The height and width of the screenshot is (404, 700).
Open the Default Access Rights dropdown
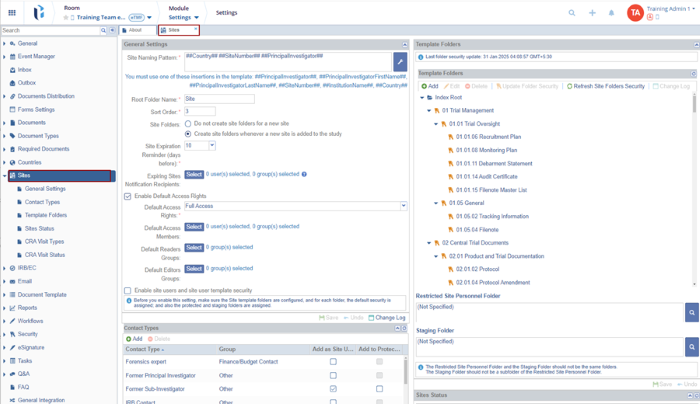(x=403, y=206)
